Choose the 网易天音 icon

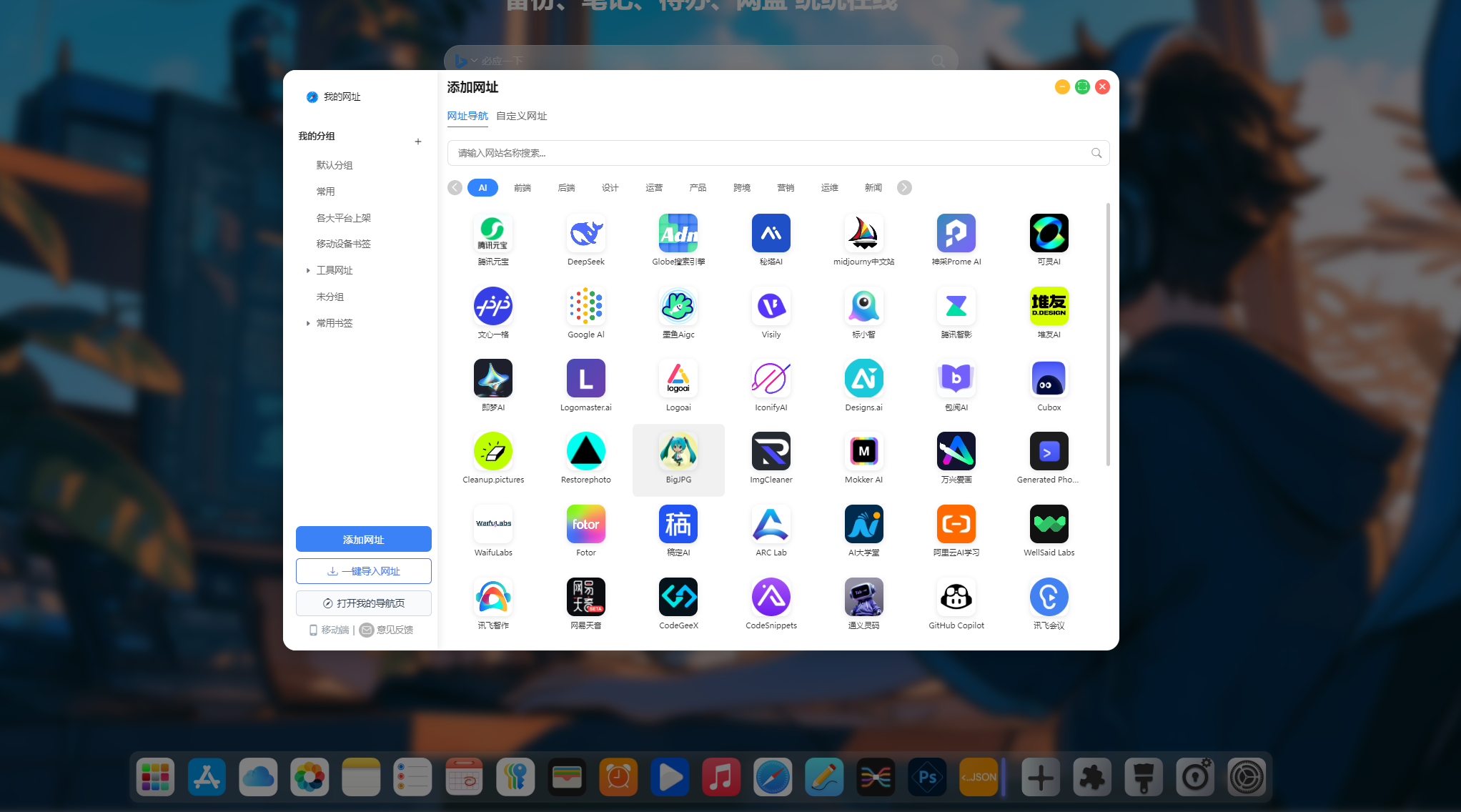pyautogui.click(x=586, y=597)
